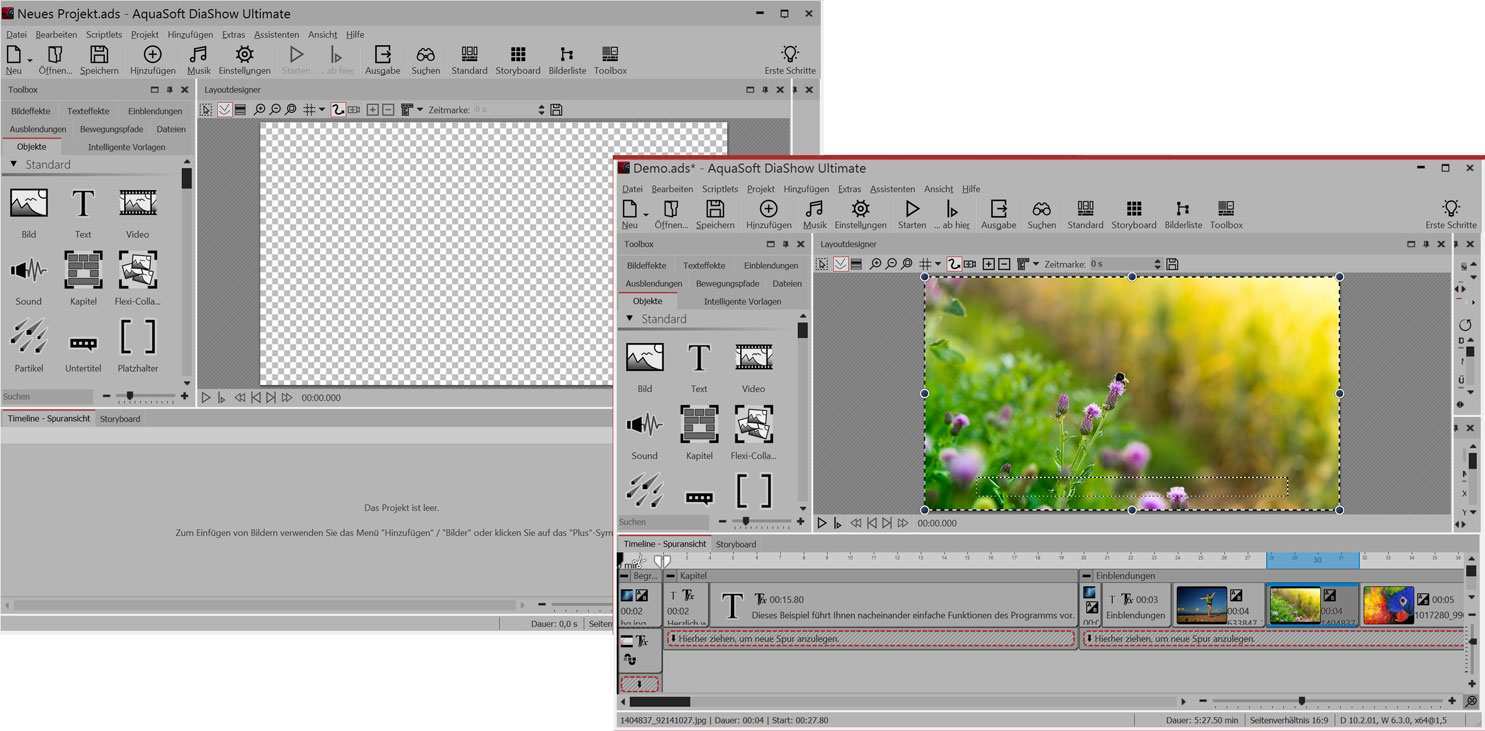Click Musik icon in Demo.ads window toolbar

coord(814,209)
